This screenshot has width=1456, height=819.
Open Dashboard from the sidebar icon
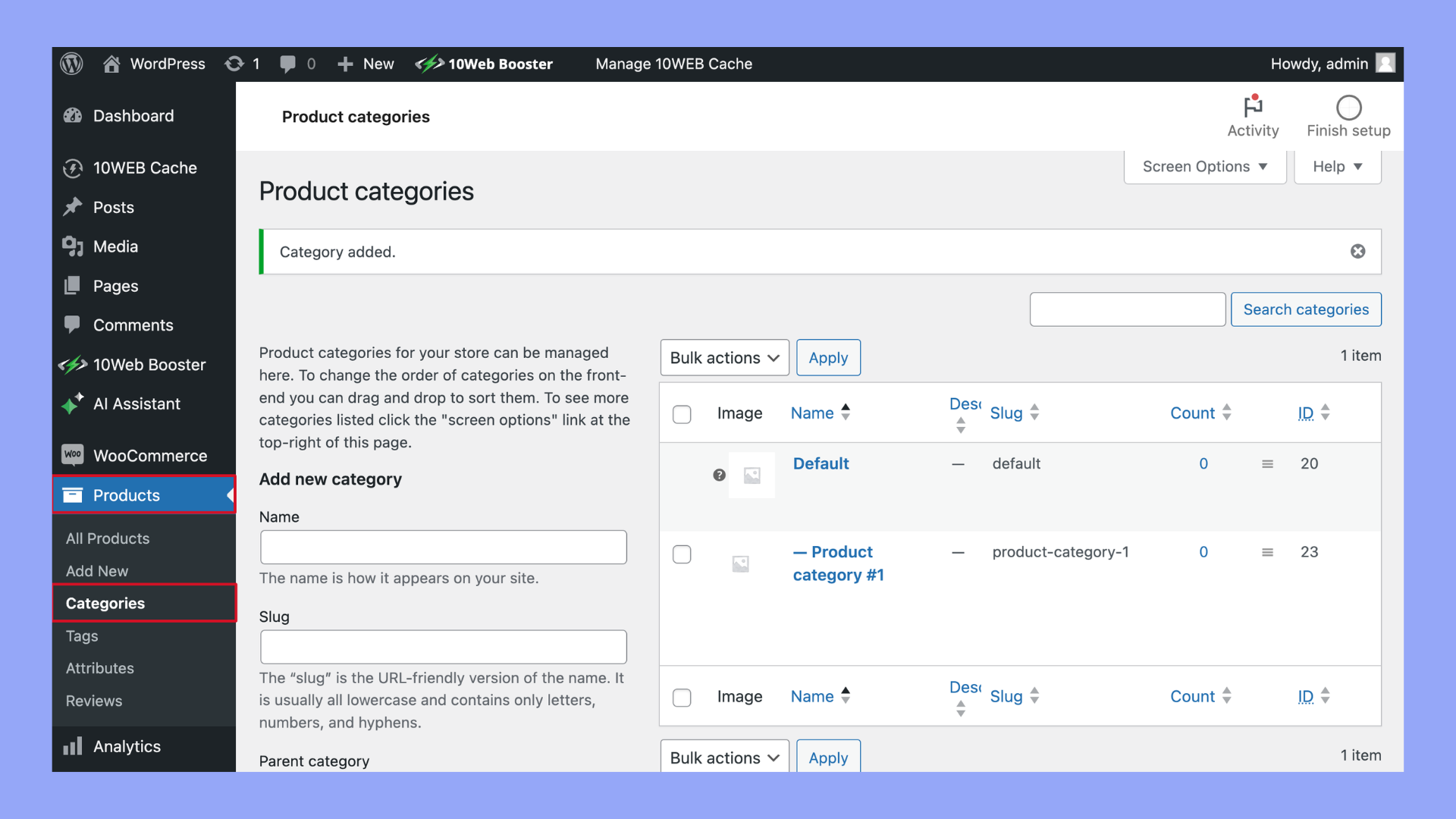(x=73, y=116)
